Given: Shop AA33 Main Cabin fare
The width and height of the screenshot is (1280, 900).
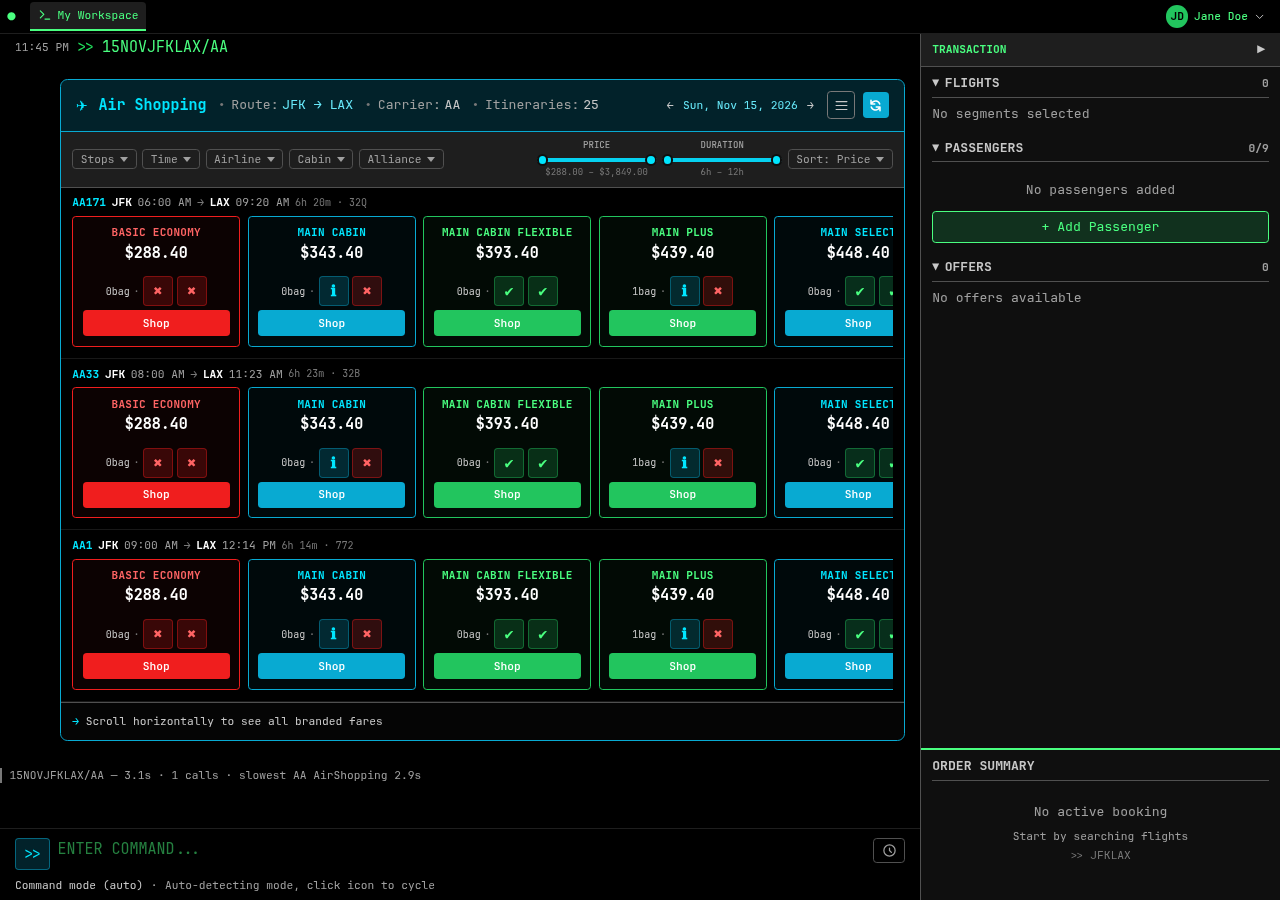Looking at the screenshot, I should coord(331,495).
